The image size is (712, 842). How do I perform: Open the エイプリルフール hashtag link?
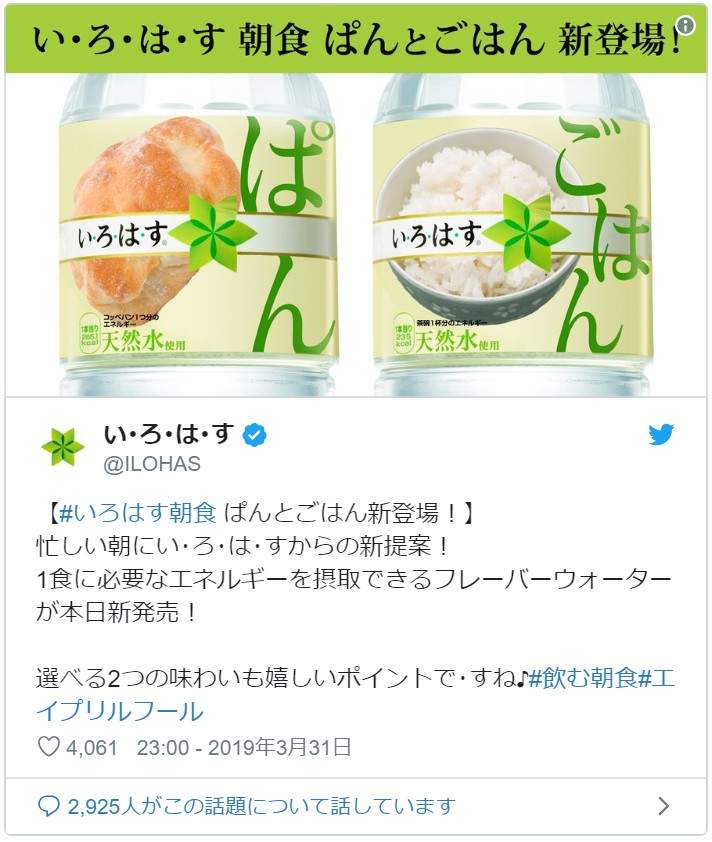(x=120, y=711)
